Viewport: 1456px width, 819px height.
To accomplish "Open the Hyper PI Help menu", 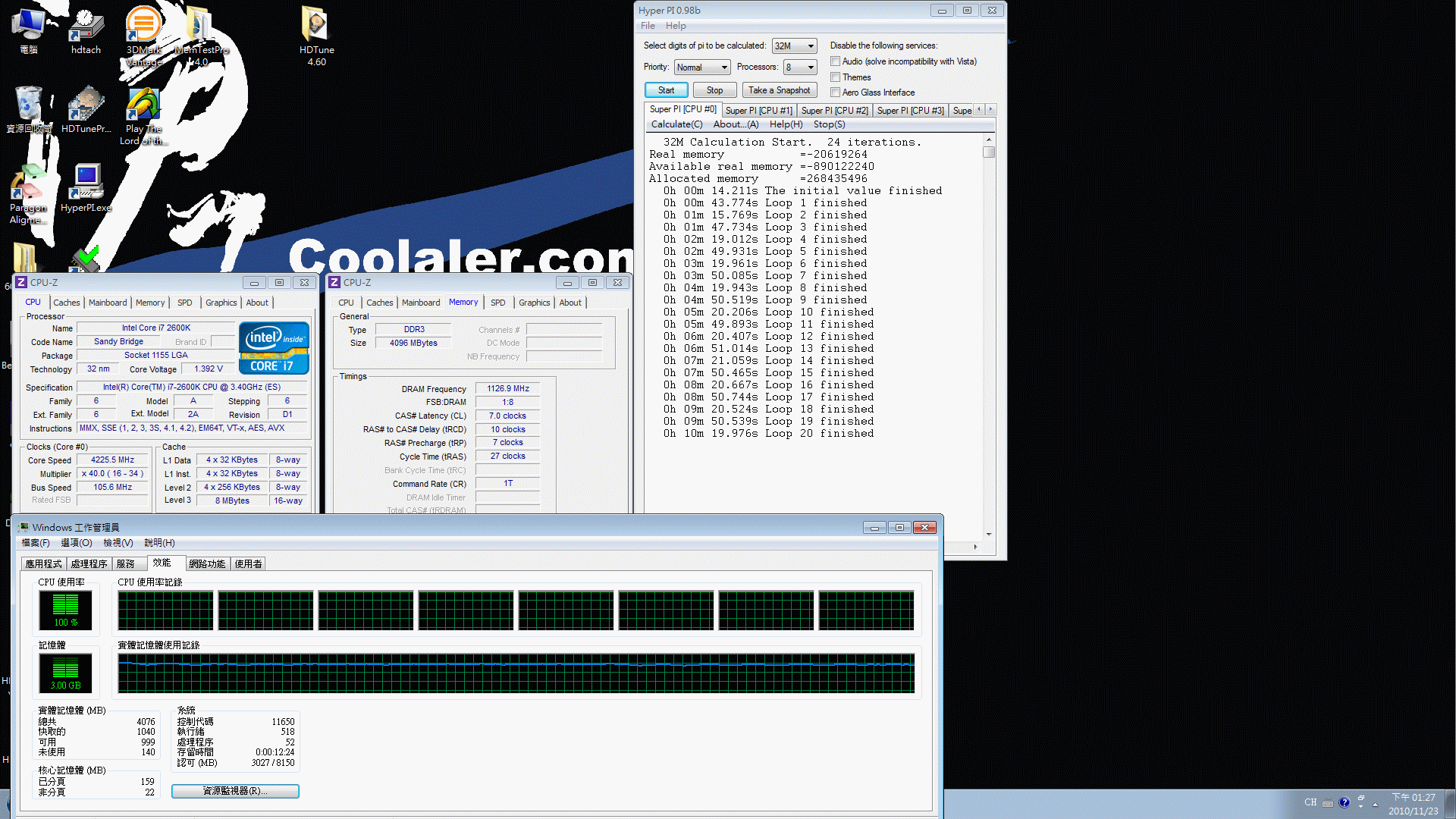I will (x=676, y=26).
